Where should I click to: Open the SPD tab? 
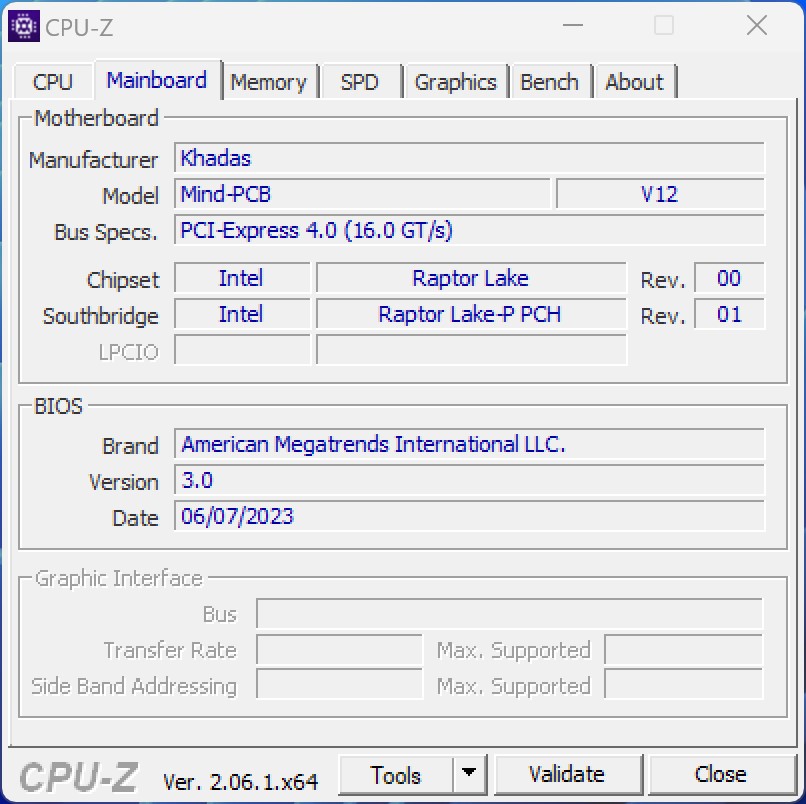coord(360,82)
